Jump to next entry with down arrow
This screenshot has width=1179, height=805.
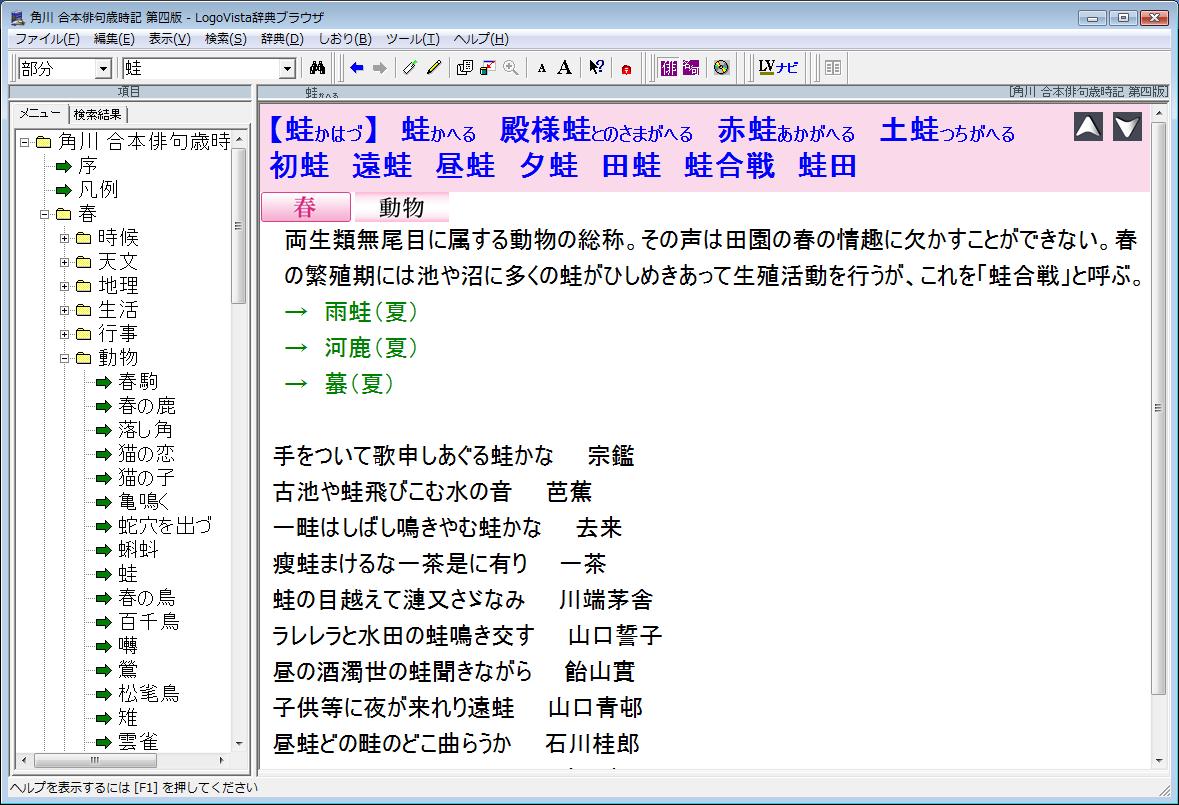[x=1127, y=127]
